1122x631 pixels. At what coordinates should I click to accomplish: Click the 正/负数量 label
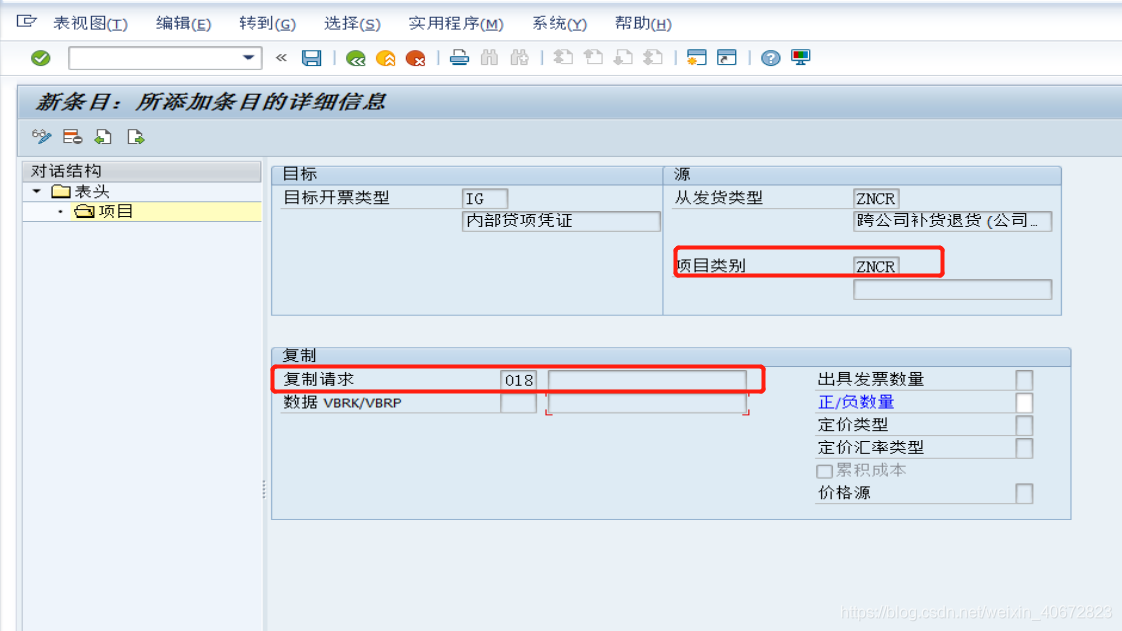(856, 402)
